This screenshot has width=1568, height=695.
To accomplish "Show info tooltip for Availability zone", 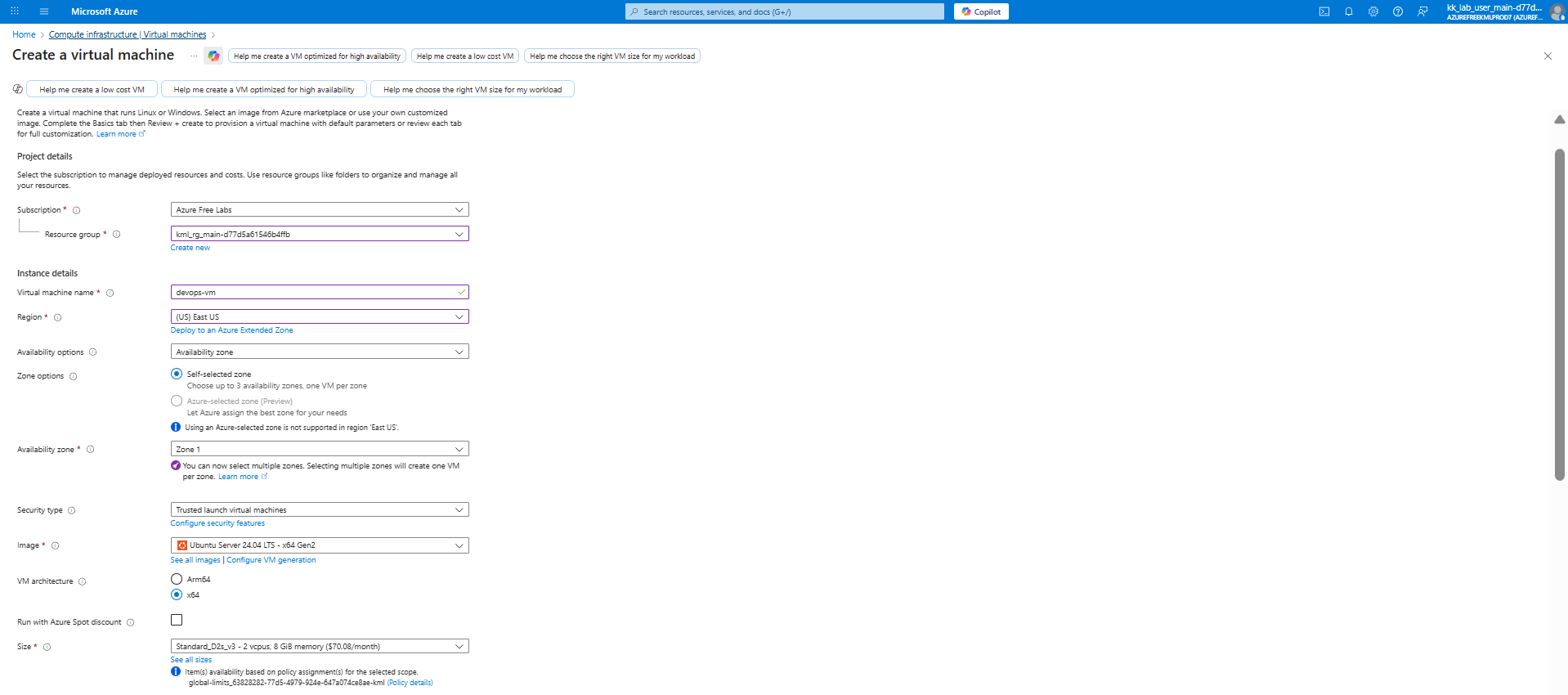I will [91, 450].
